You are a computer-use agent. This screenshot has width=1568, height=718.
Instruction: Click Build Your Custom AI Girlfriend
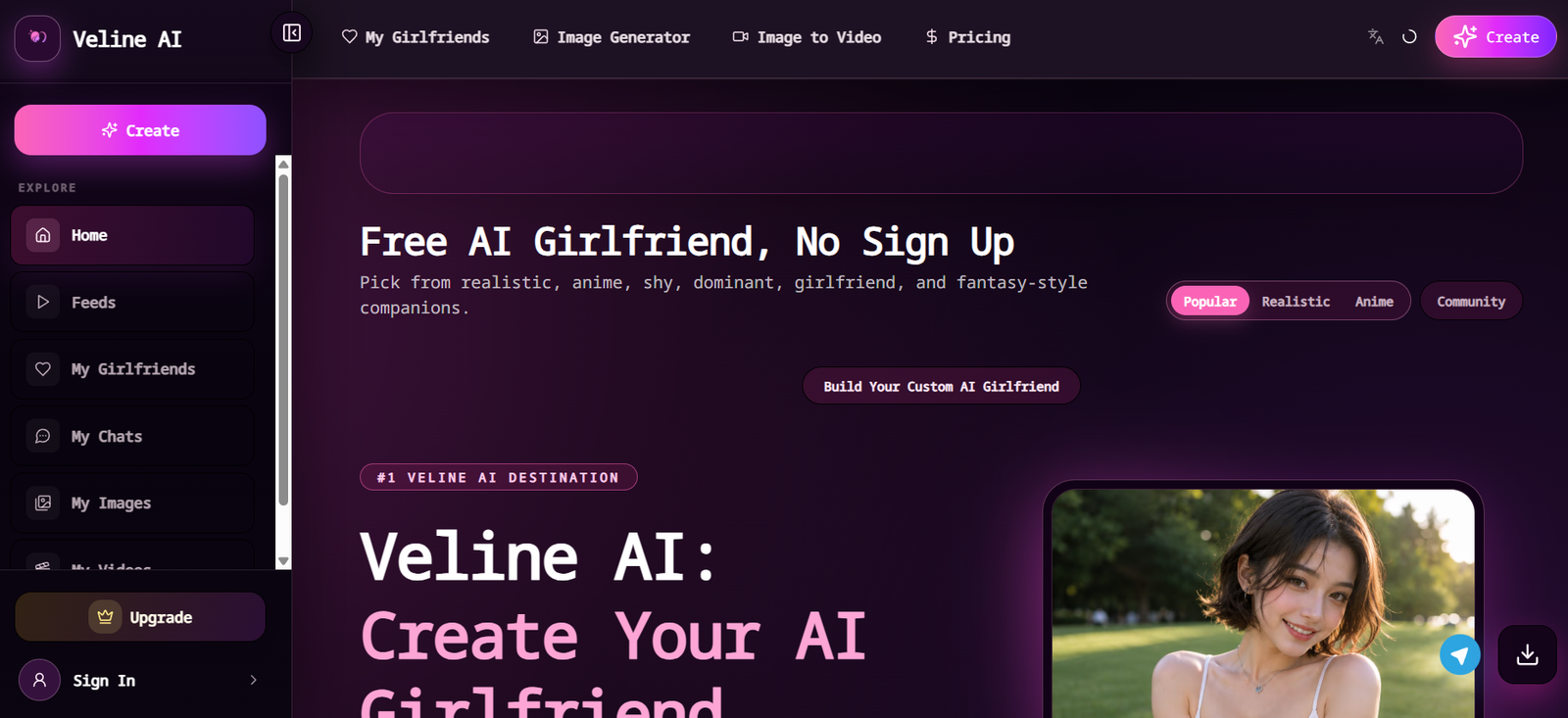pos(941,386)
